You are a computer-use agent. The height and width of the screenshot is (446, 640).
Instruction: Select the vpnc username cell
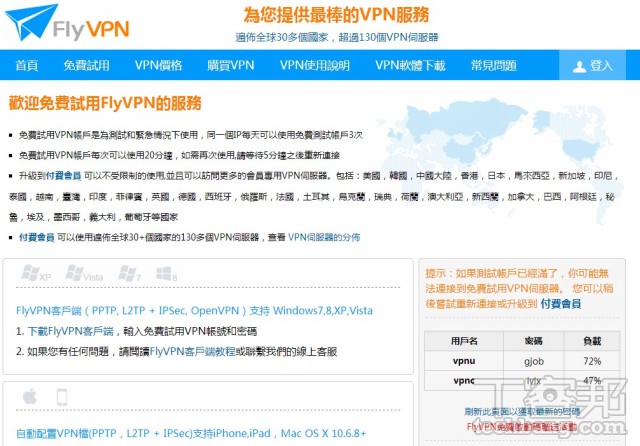[x=464, y=380]
